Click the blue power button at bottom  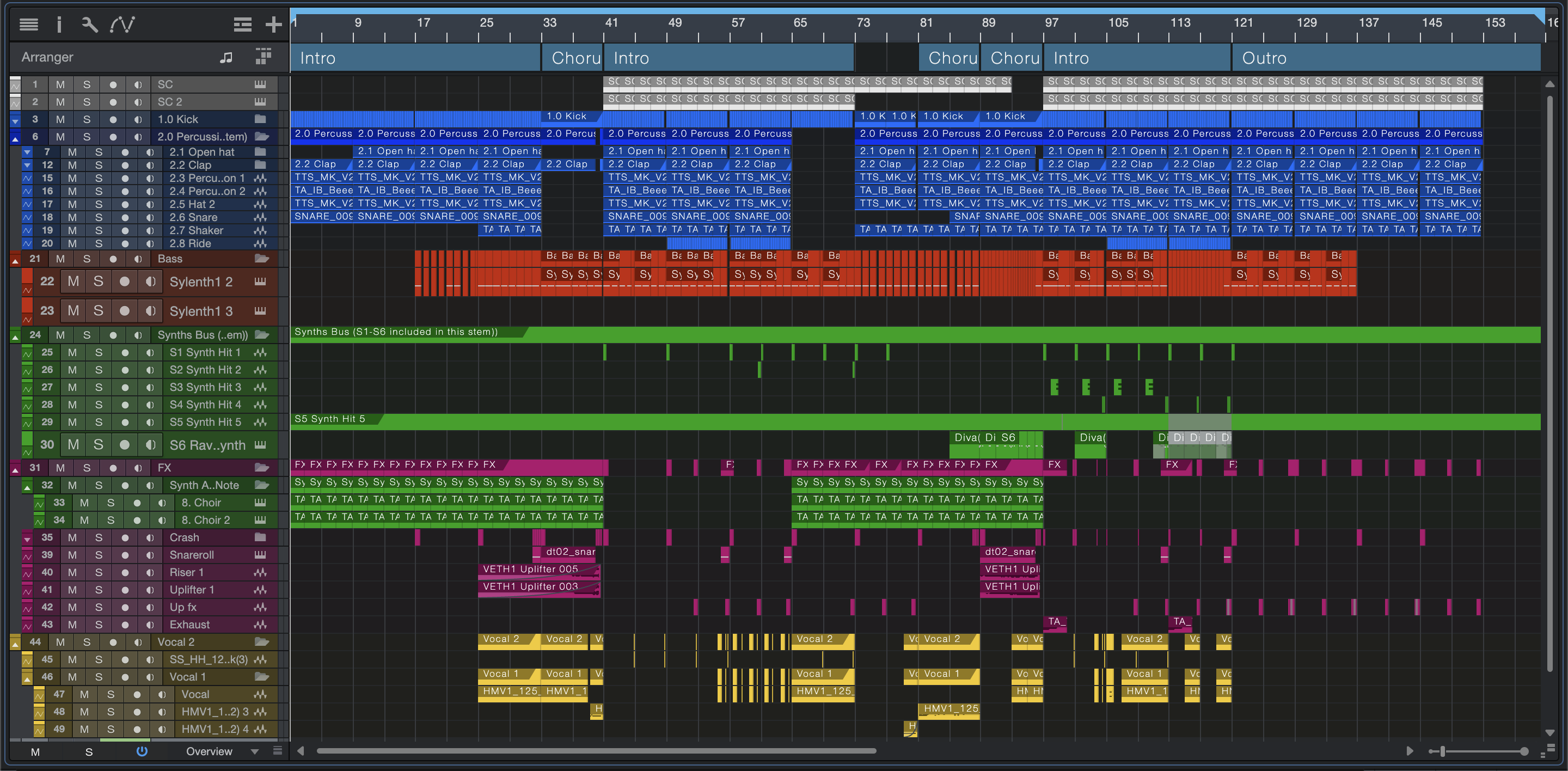click(142, 751)
